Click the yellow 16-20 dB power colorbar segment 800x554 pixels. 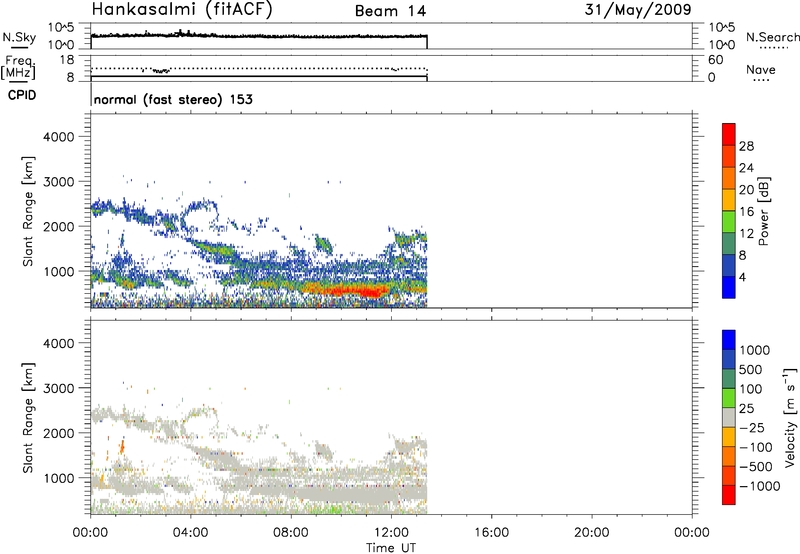[x=729, y=200]
